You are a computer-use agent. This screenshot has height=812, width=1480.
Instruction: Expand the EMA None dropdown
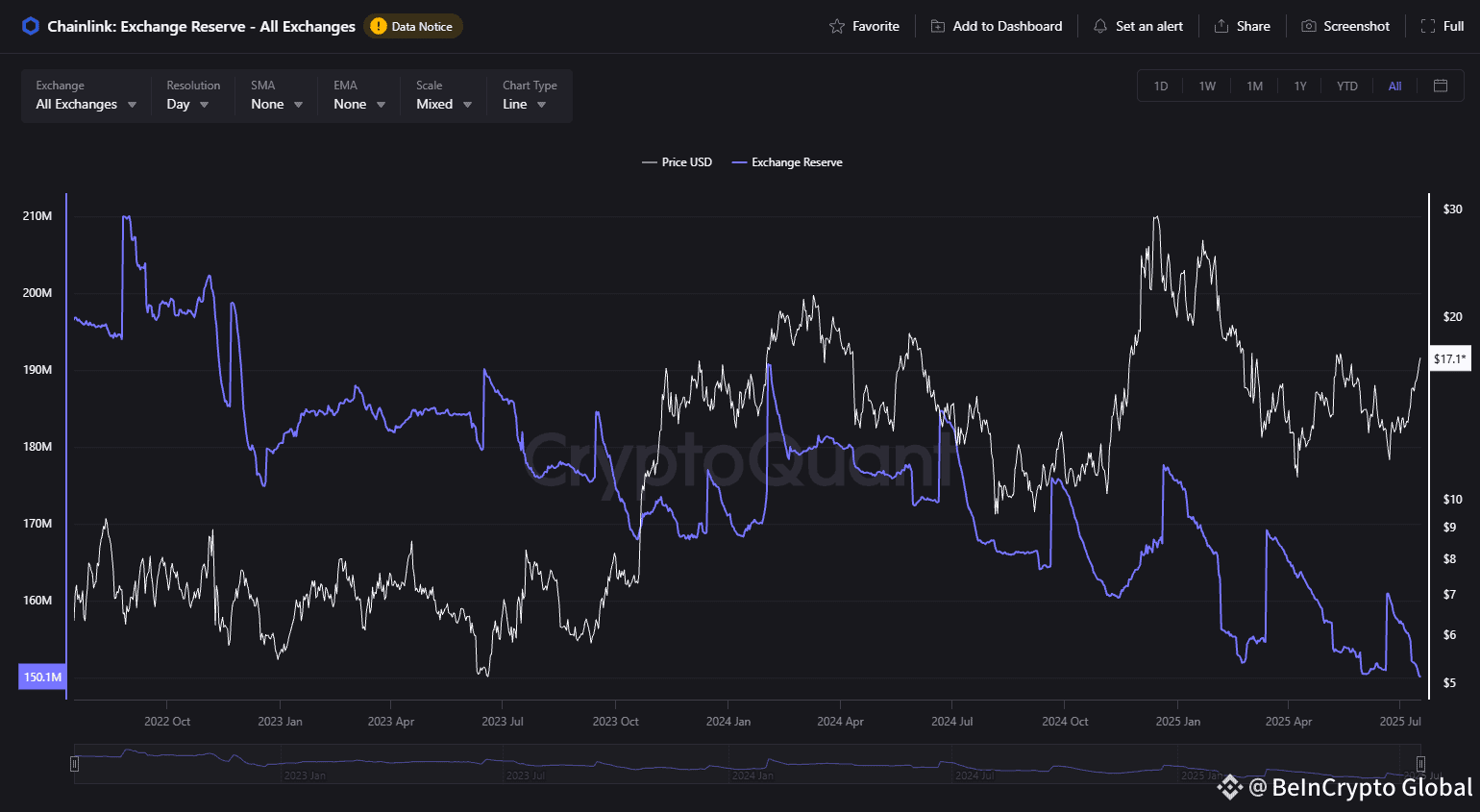point(359,95)
